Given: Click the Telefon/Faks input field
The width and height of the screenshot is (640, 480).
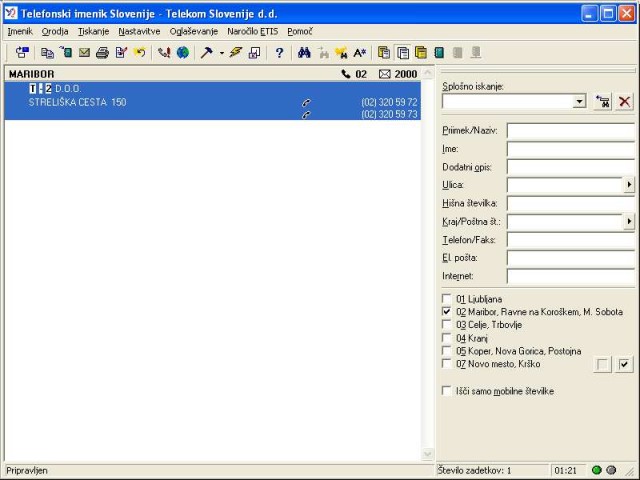Looking at the screenshot, I should click(x=571, y=240).
